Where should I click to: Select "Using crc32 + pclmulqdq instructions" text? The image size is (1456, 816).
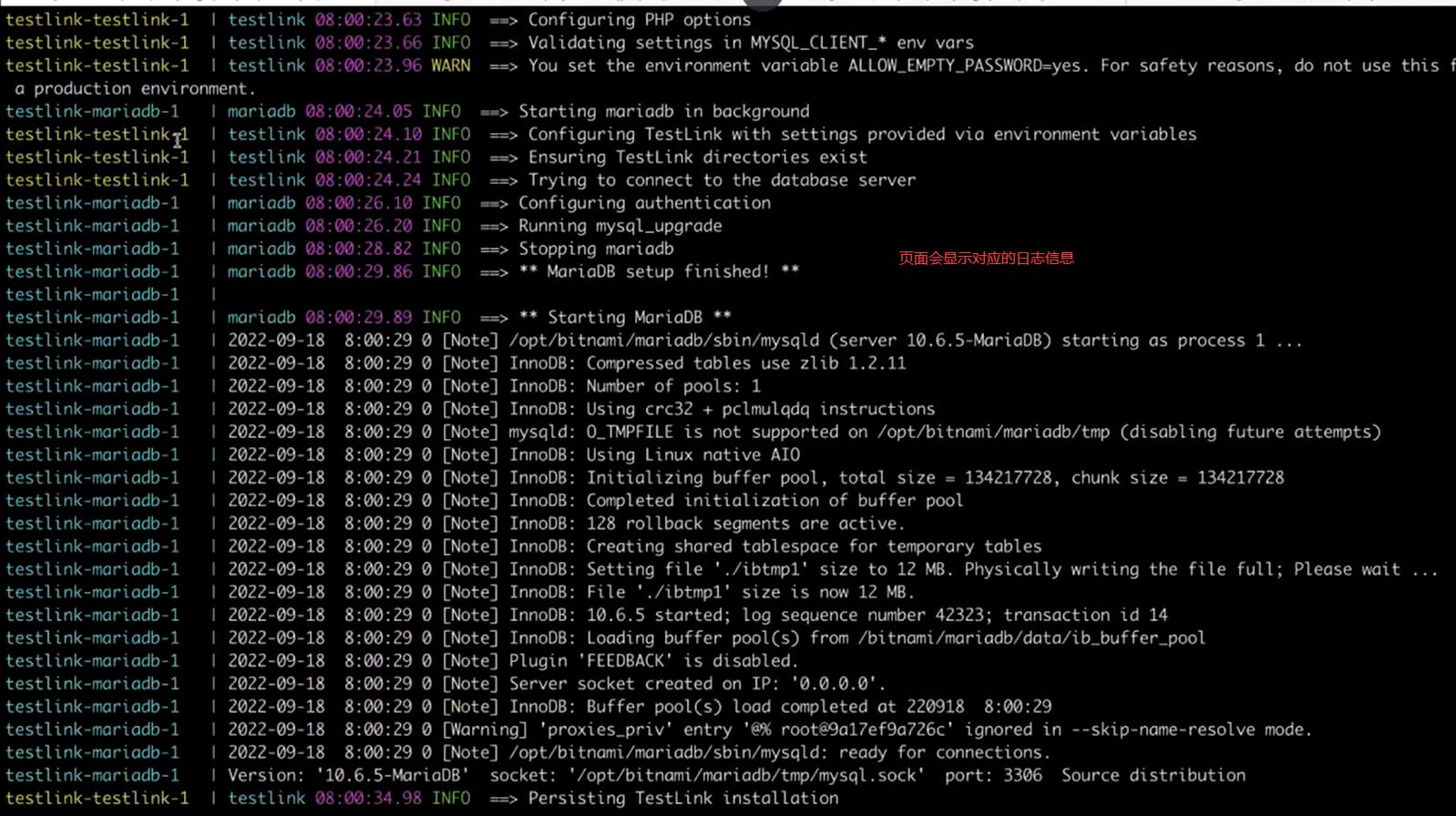coord(761,409)
